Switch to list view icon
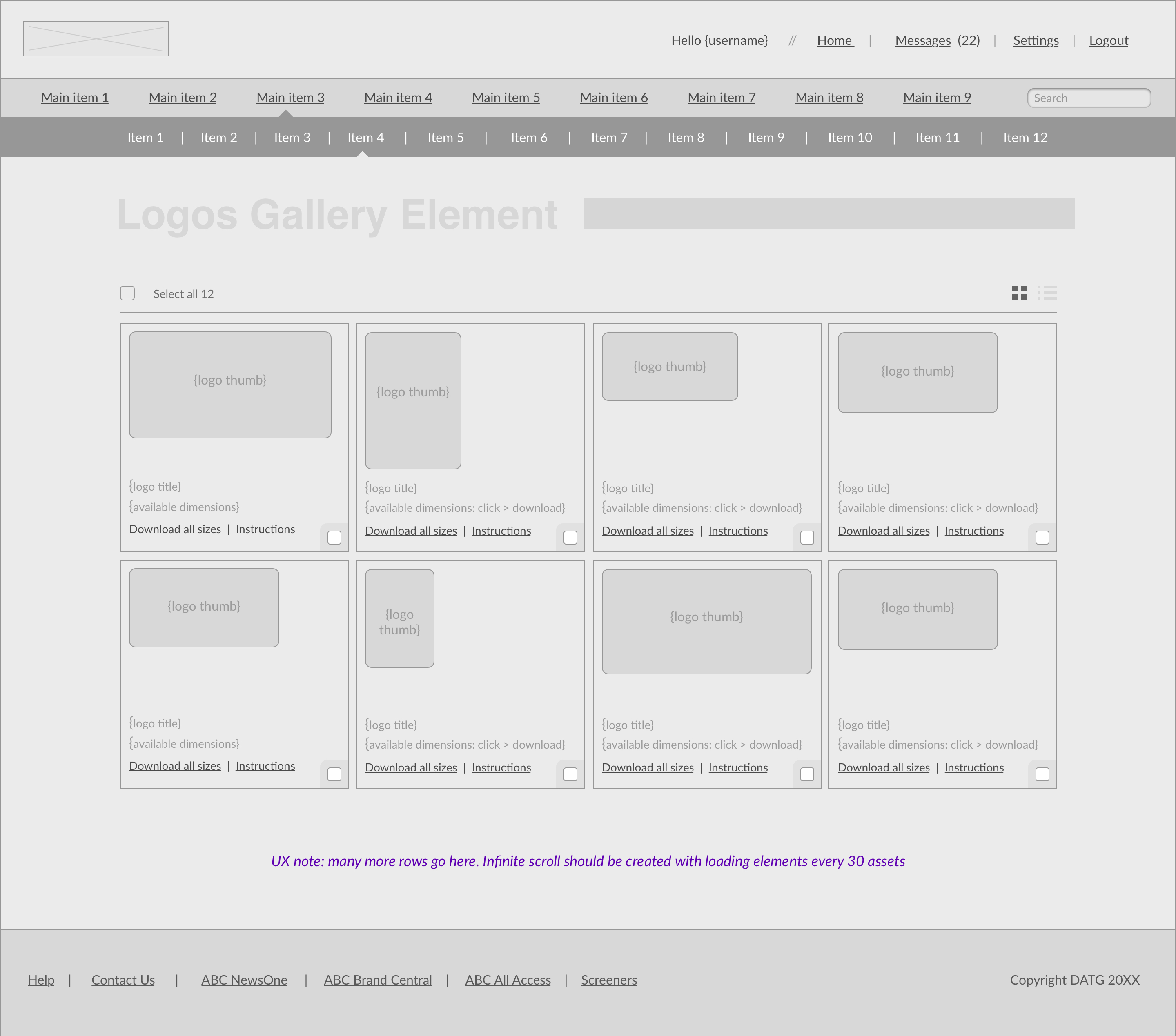 point(1047,293)
